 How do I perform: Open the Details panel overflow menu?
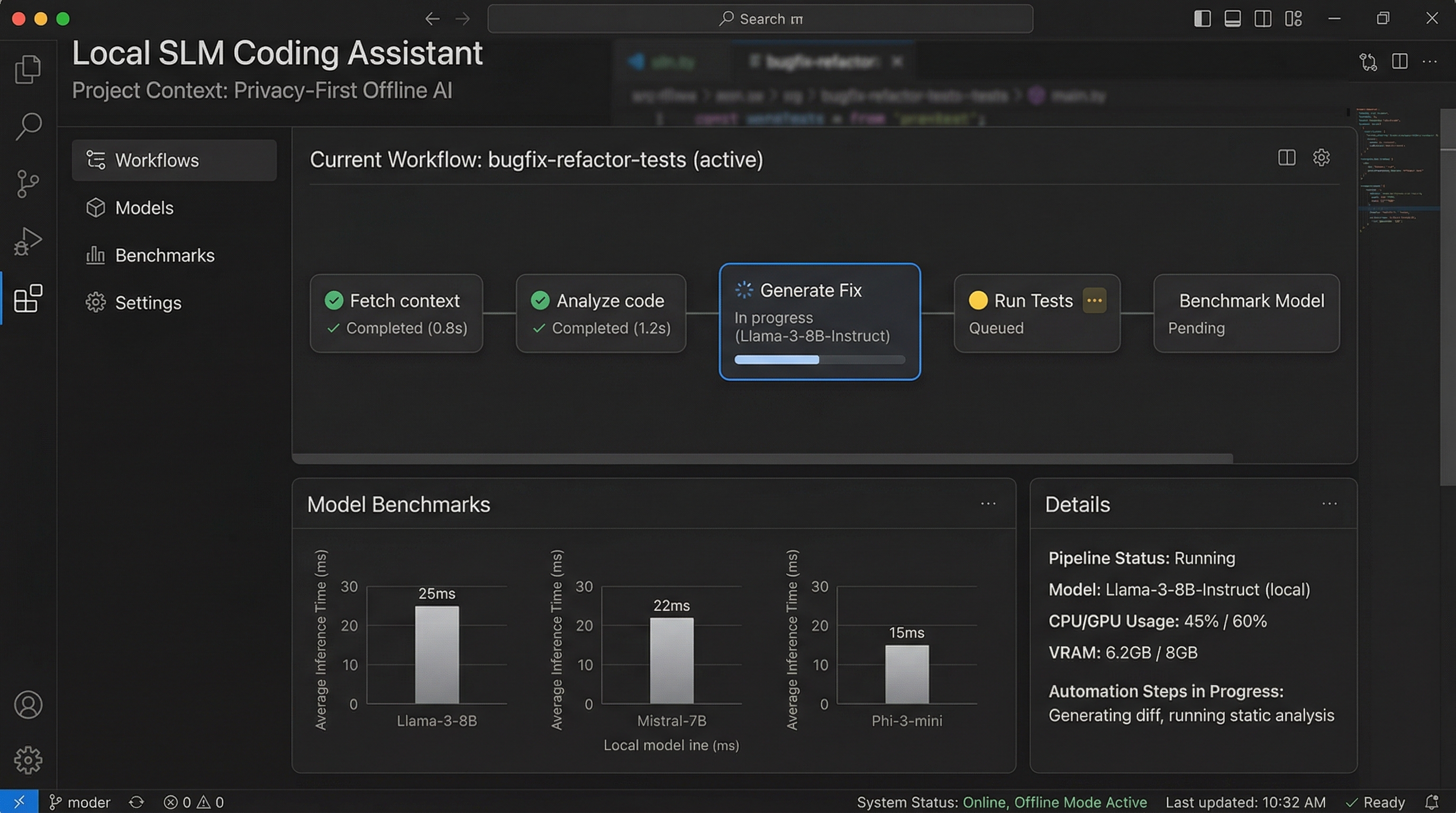(1330, 504)
